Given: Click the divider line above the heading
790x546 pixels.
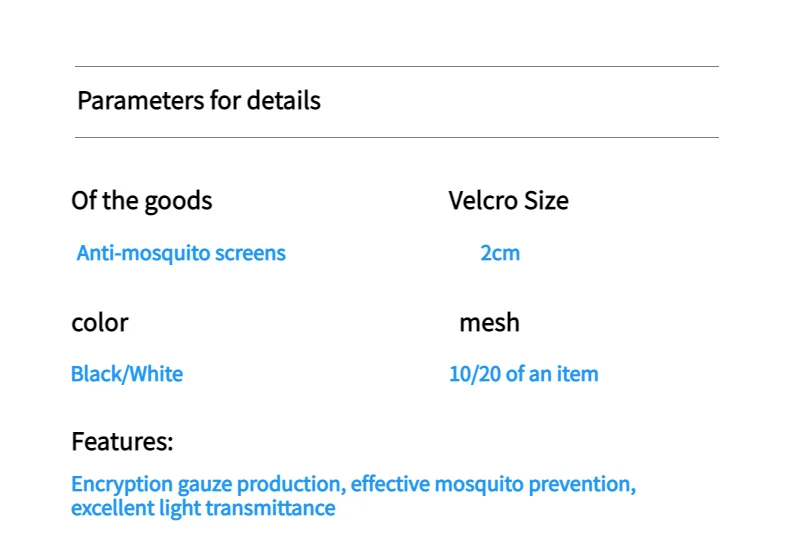Looking at the screenshot, I should [396, 67].
